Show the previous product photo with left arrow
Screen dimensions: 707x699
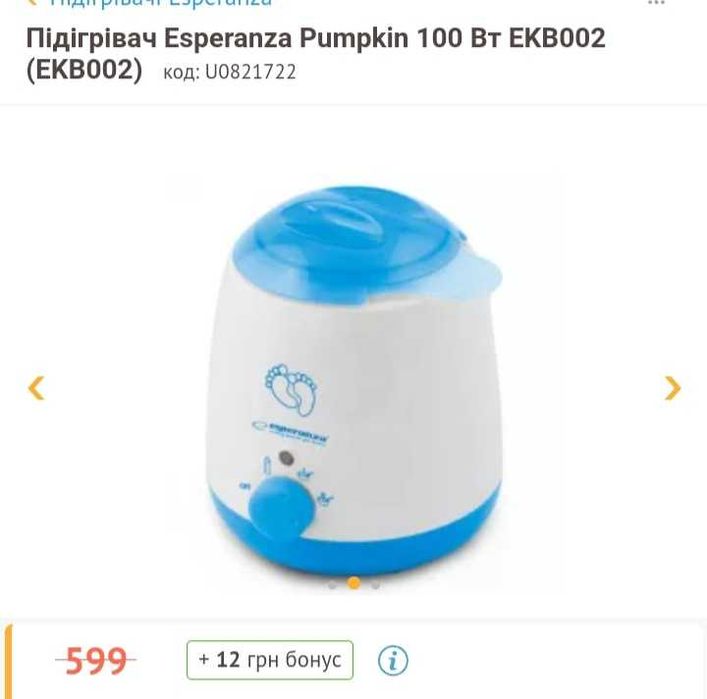pyautogui.click(x=36, y=388)
